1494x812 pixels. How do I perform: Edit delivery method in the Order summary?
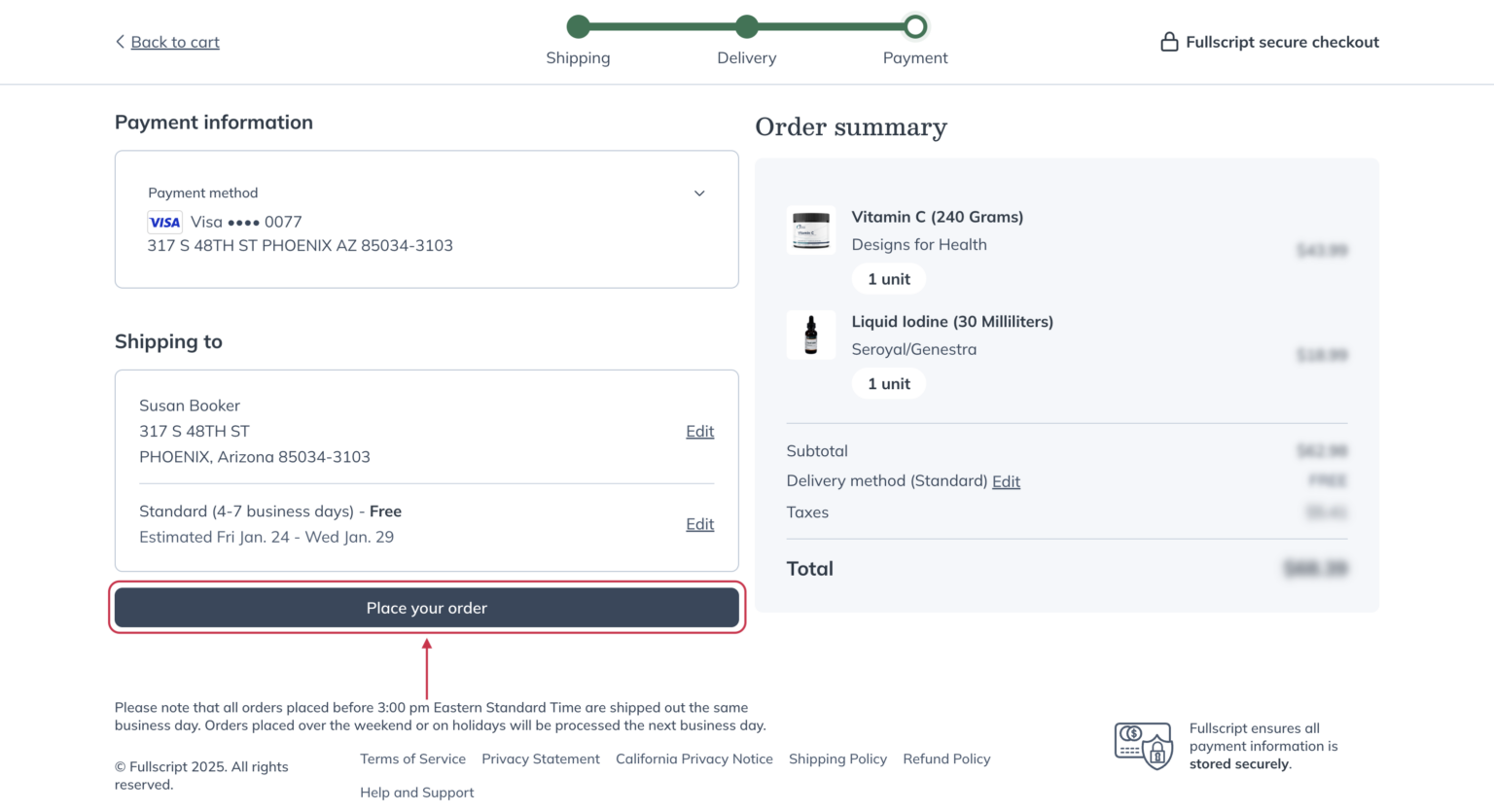click(1006, 480)
